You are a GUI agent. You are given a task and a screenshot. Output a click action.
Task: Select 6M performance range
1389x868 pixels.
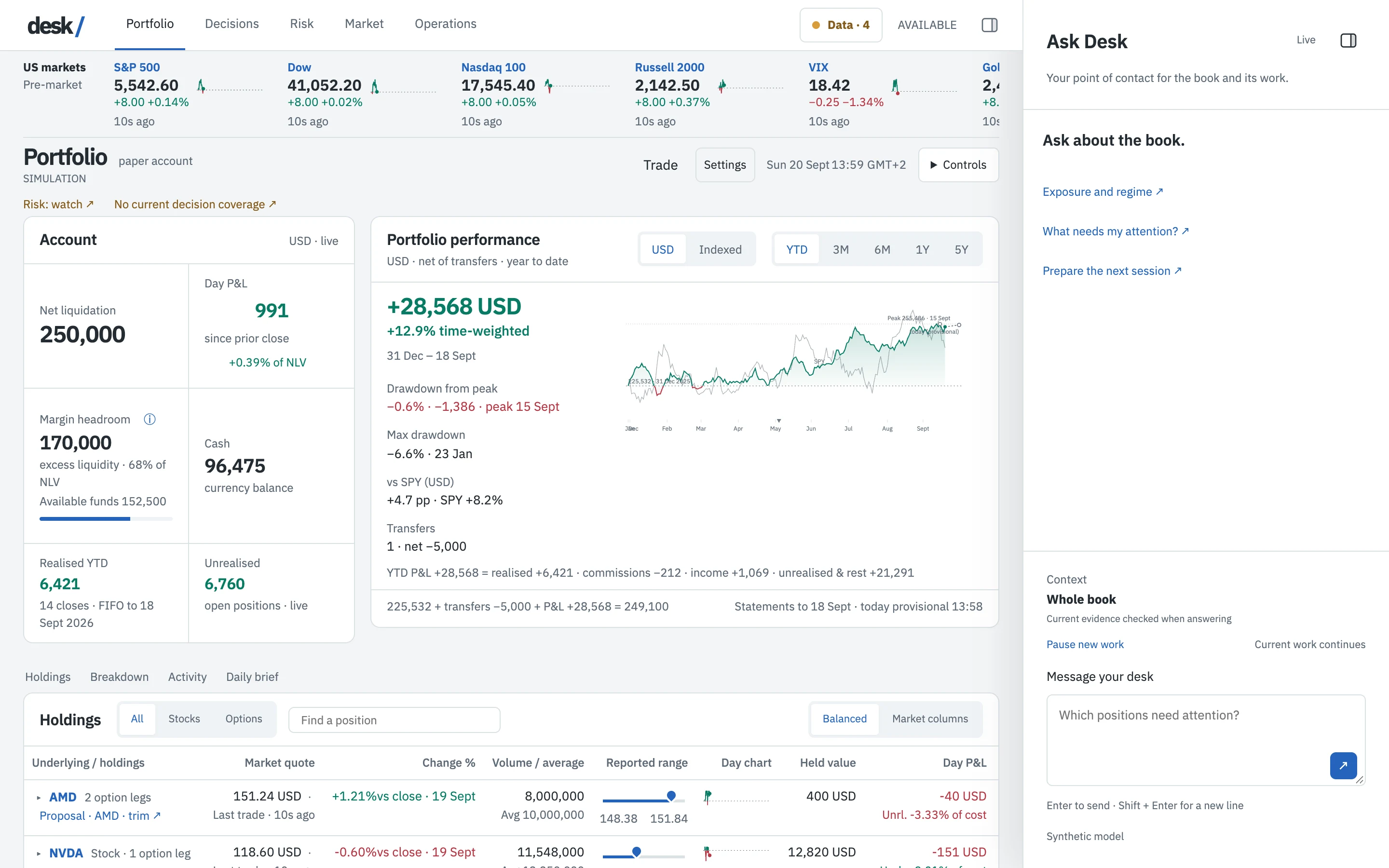[x=882, y=249]
